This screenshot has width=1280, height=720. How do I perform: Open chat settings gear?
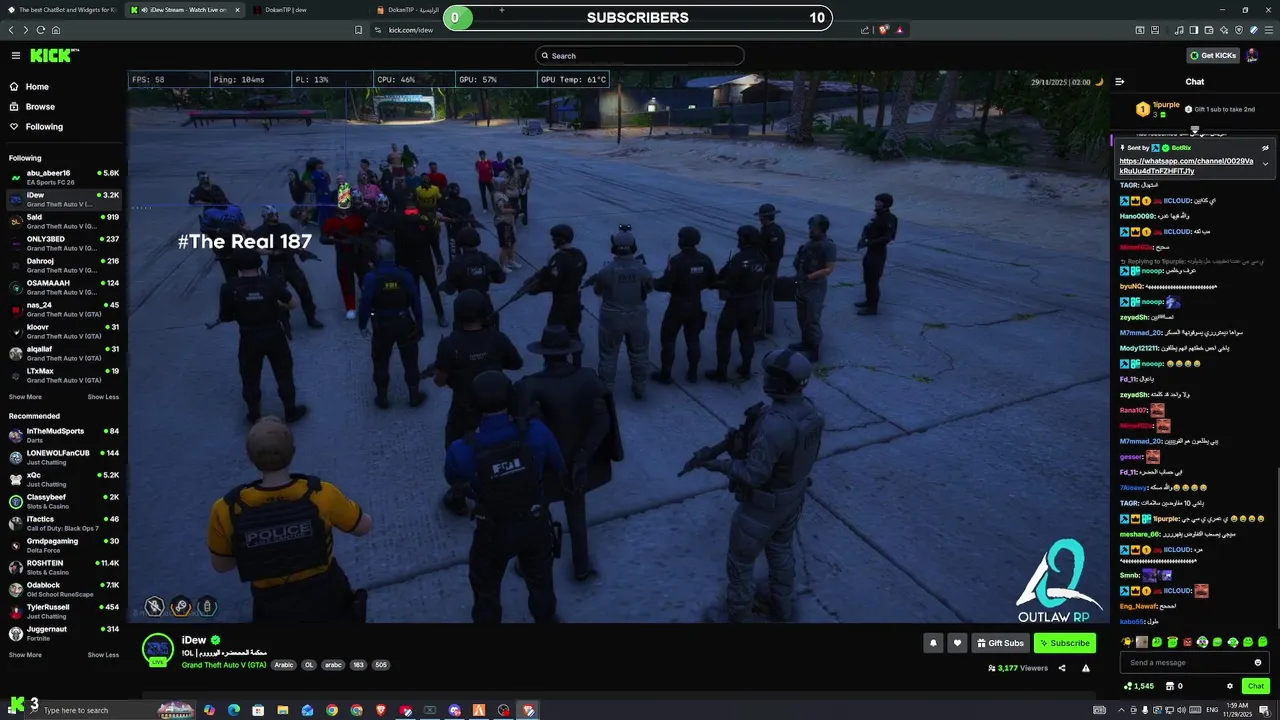tap(1230, 686)
